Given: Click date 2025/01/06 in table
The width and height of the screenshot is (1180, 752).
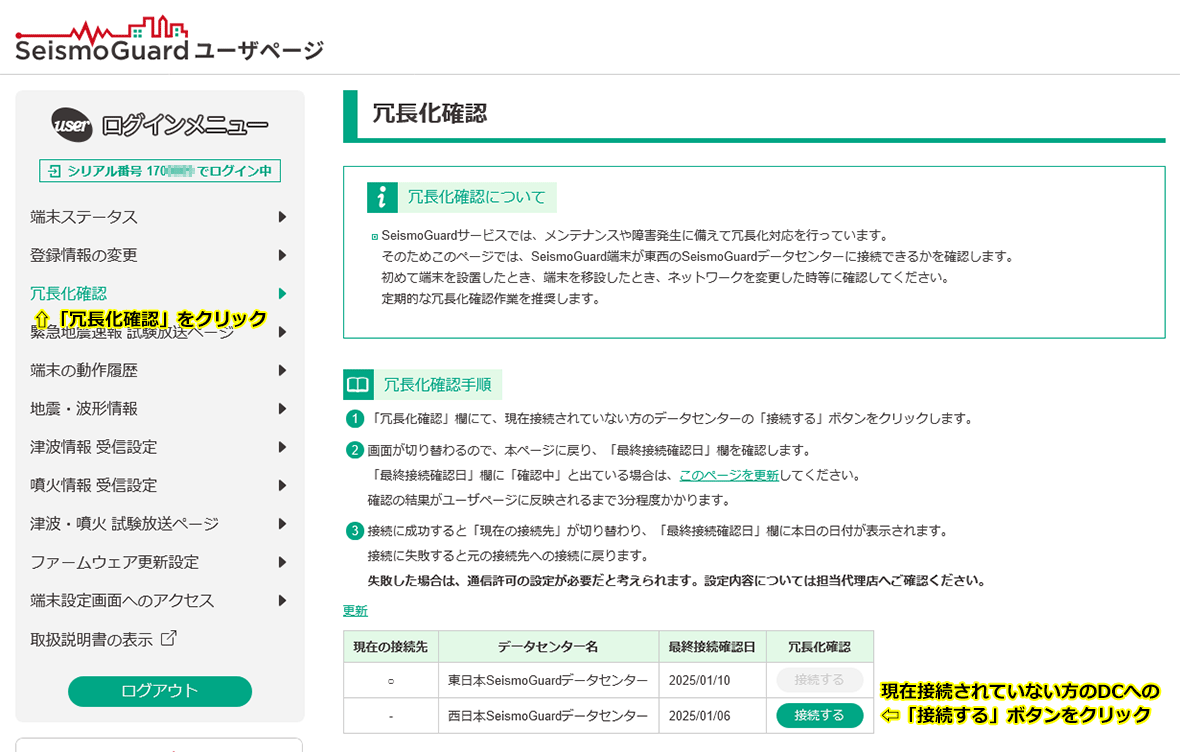Looking at the screenshot, I should (699, 716).
